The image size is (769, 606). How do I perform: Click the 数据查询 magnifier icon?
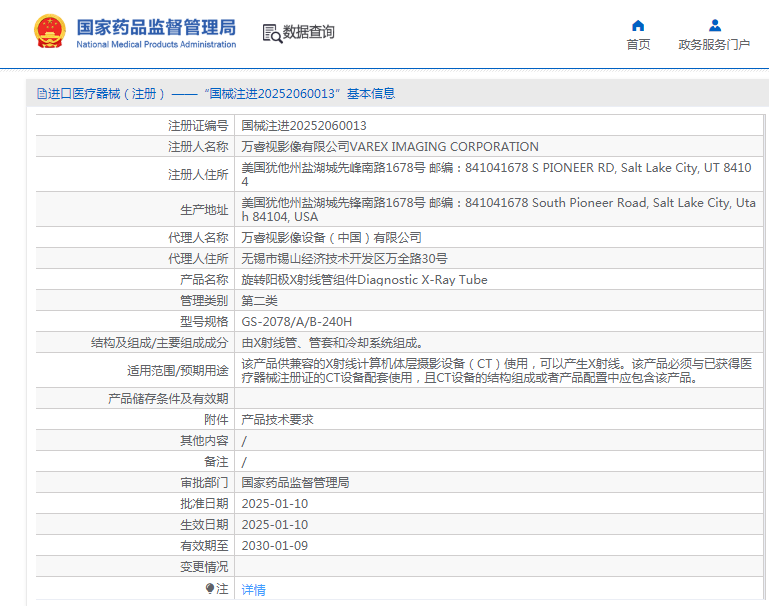pyautogui.click(x=271, y=33)
